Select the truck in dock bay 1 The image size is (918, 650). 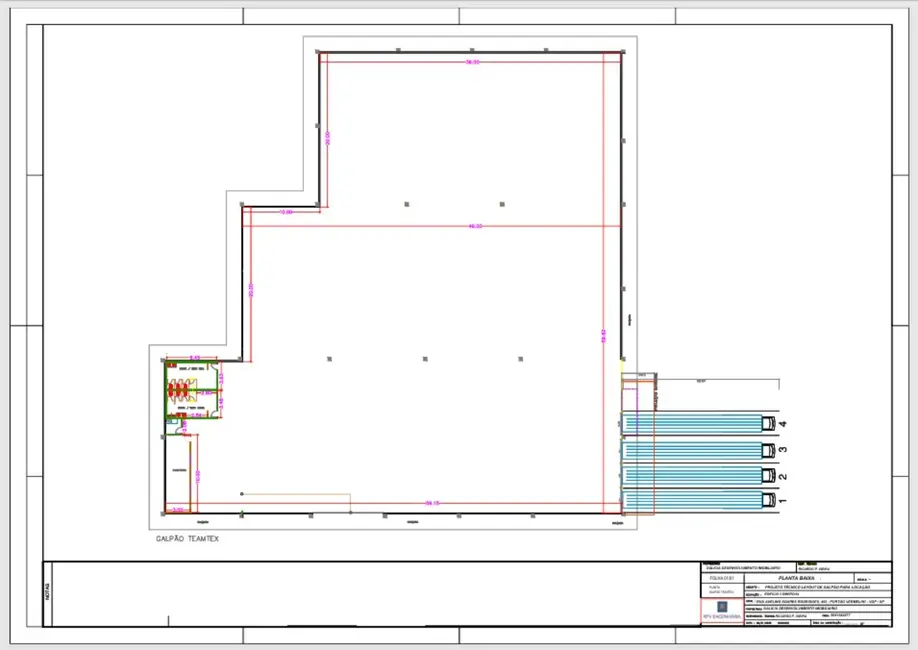coord(767,500)
